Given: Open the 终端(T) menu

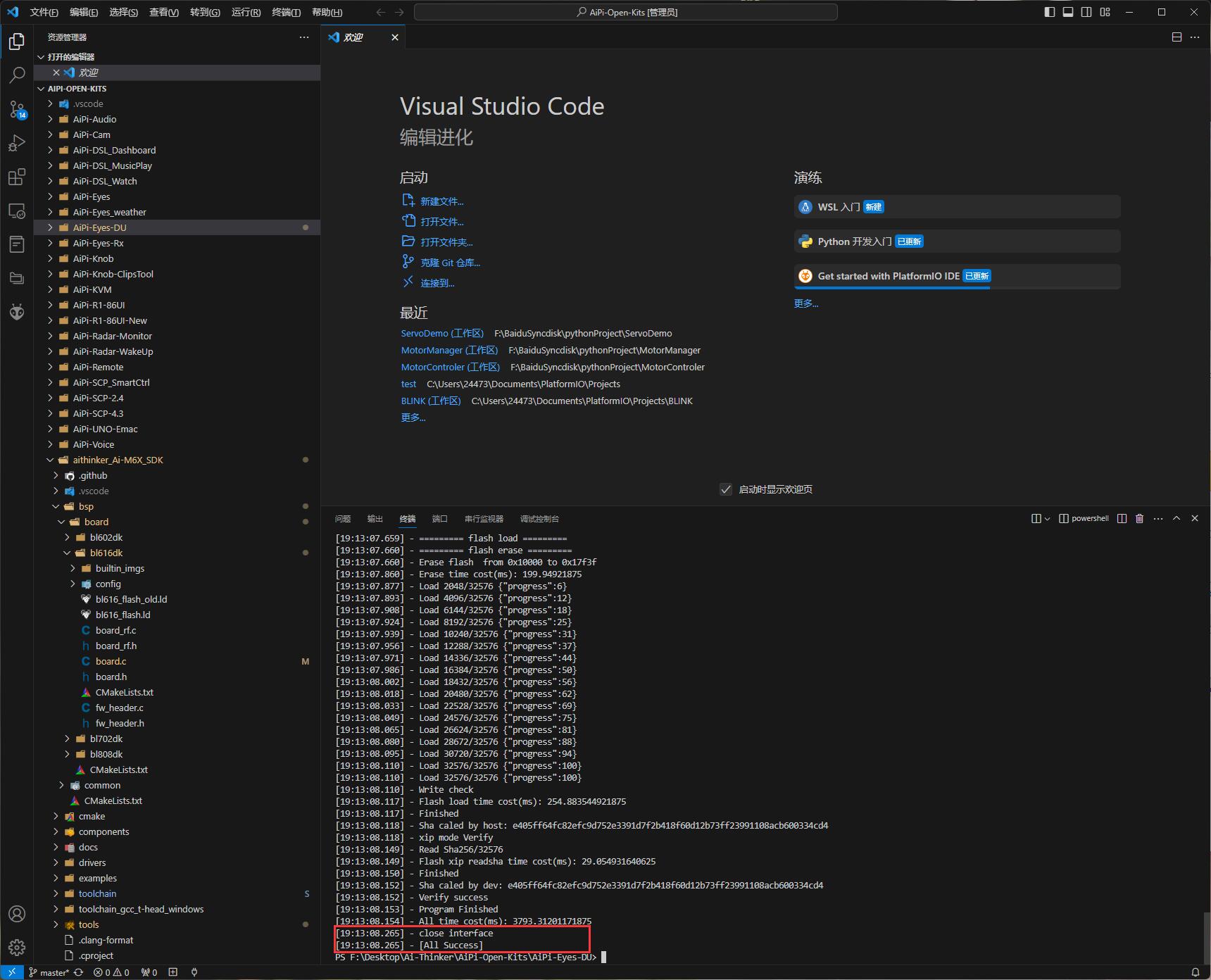Looking at the screenshot, I should 286,12.
